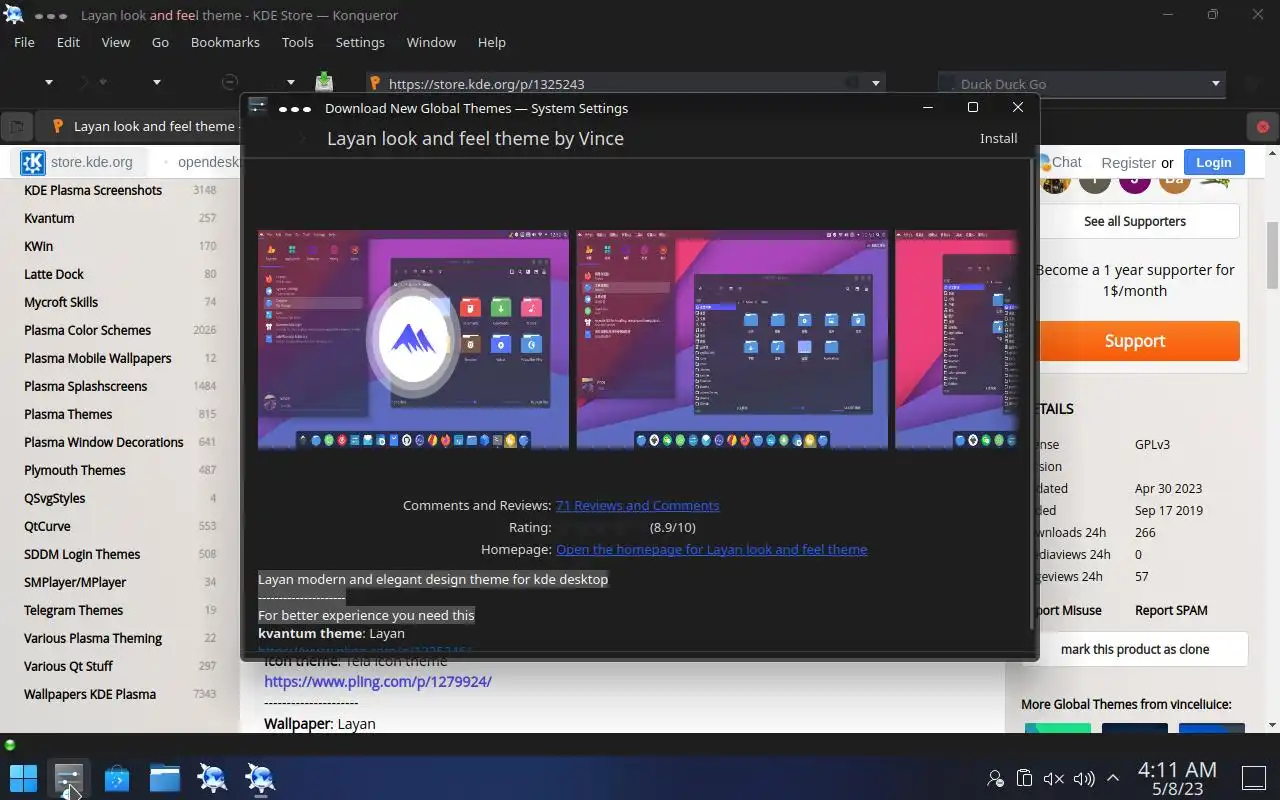The width and height of the screenshot is (1280, 800).
Task: Select the SDDM Login Themes category
Action: pyautogui.click(x=82, y=554)
